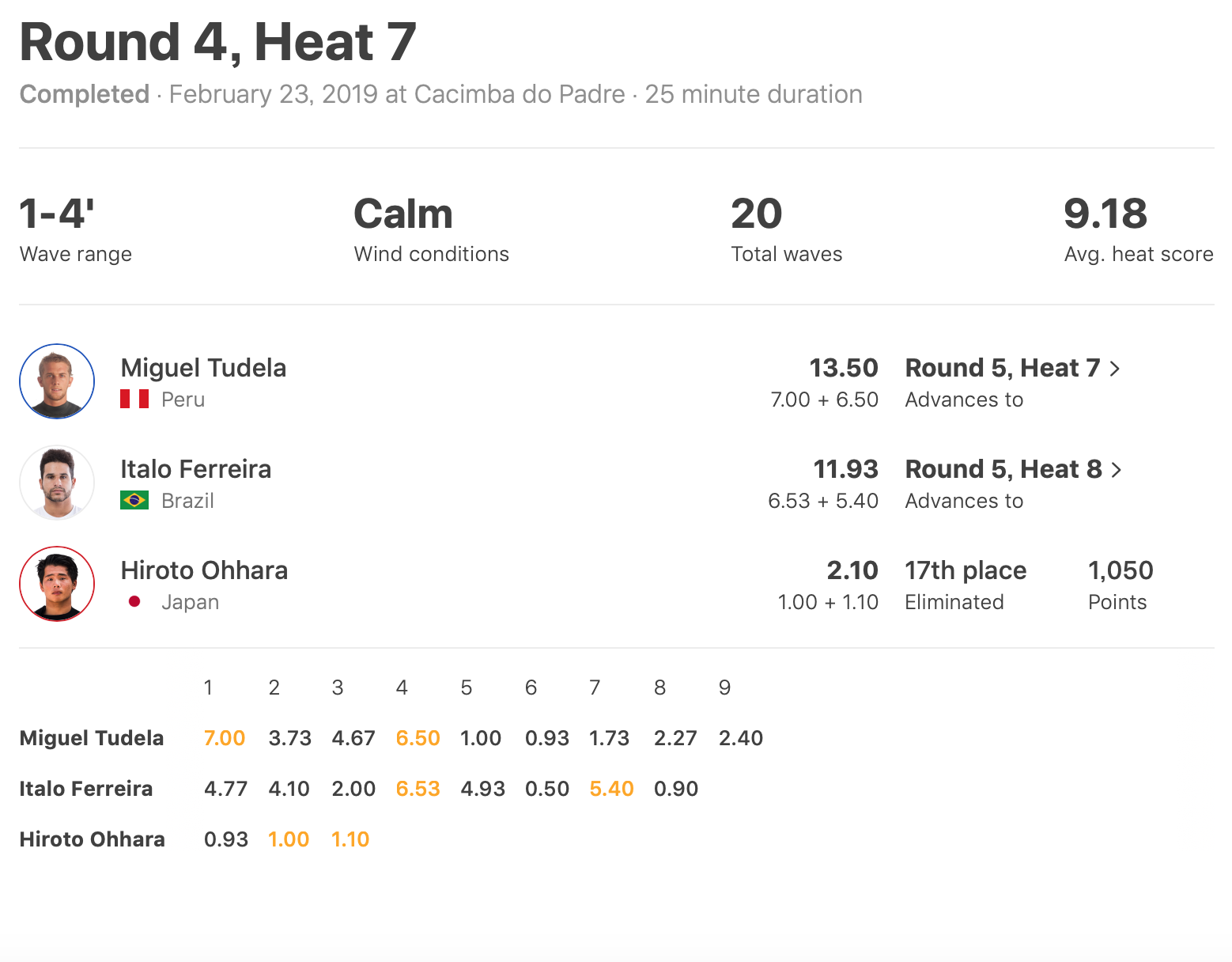1232x962 pixels.
Task: Click Italo Ferreira's highlighted 5.40 wave score
Action: pos(611,789)
